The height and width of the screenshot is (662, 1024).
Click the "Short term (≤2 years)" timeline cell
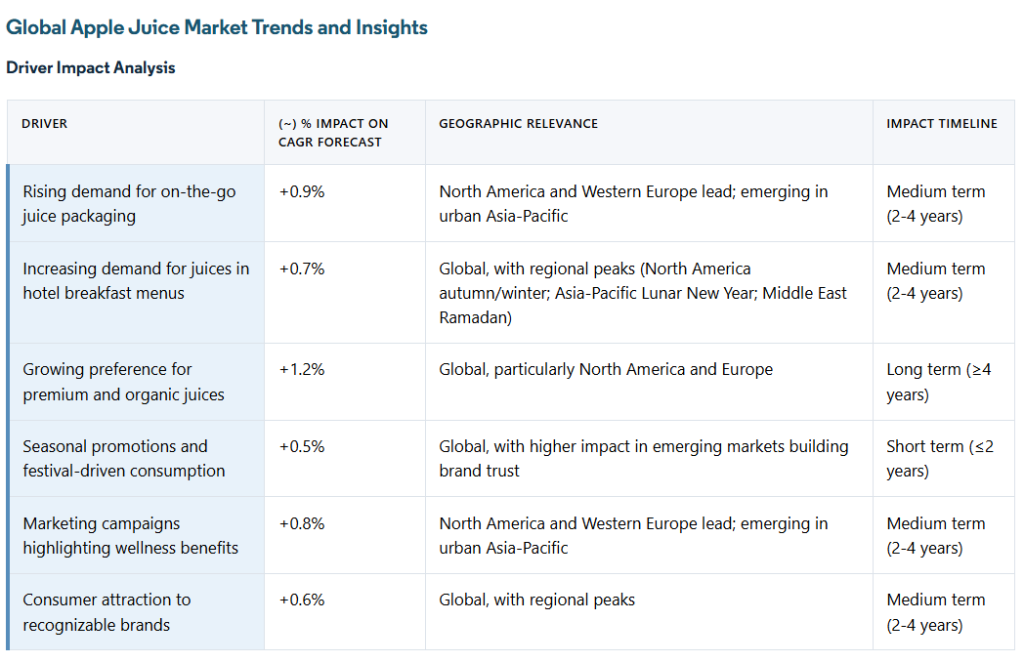tap(939, 458)
